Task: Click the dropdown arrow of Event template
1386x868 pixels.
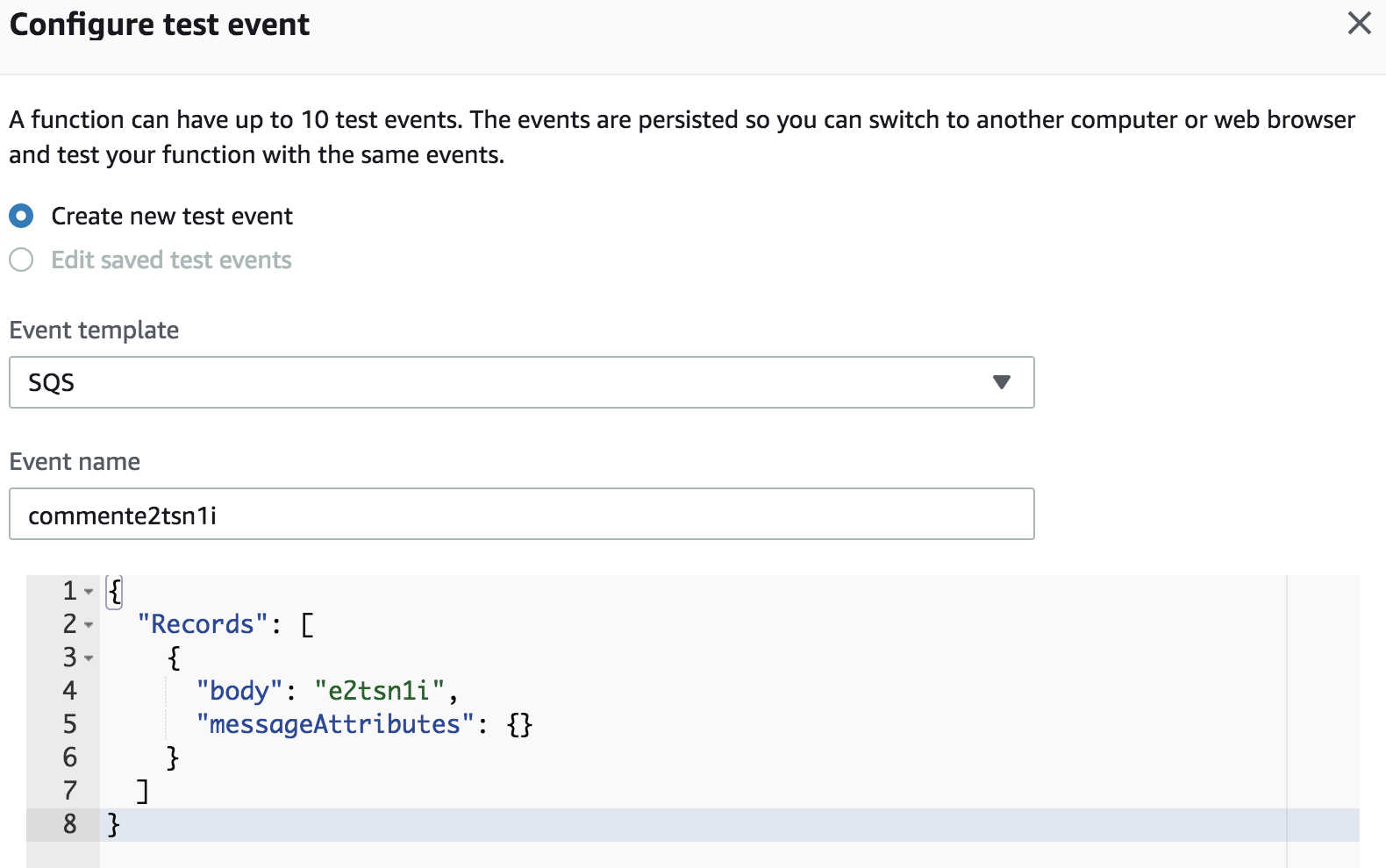Action: pyautogui.click(x=1002, y=382)
